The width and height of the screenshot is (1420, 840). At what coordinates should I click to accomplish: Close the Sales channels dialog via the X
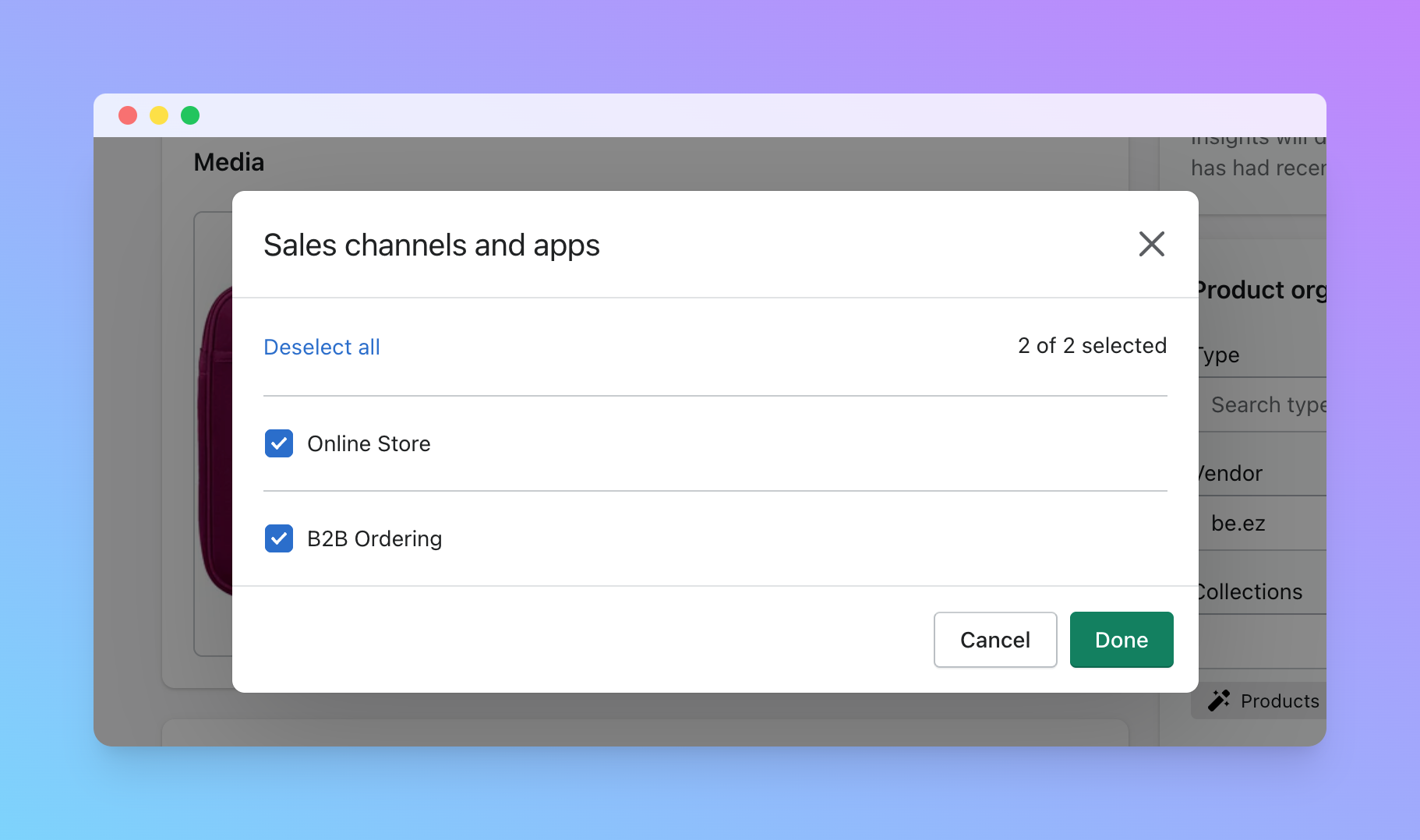1152,244
